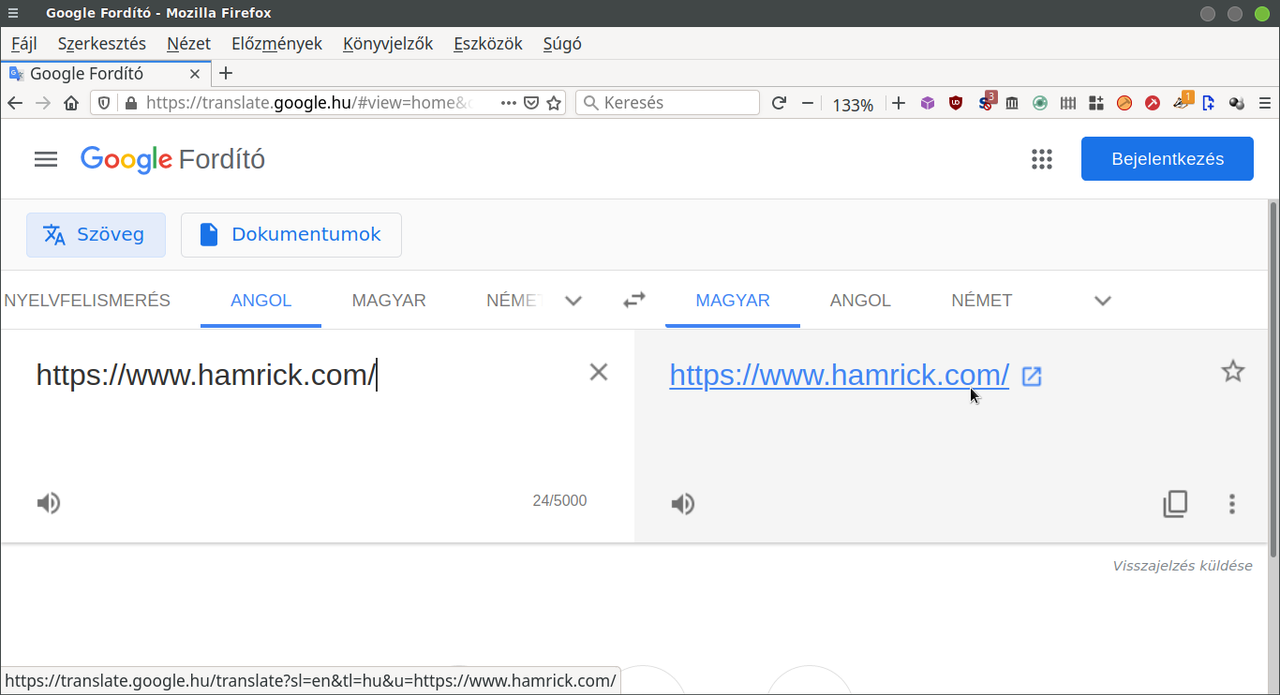Click the page vertical scrollbar
Image resolution: width=1280 pixels, height=695 pixels.
1274,380
